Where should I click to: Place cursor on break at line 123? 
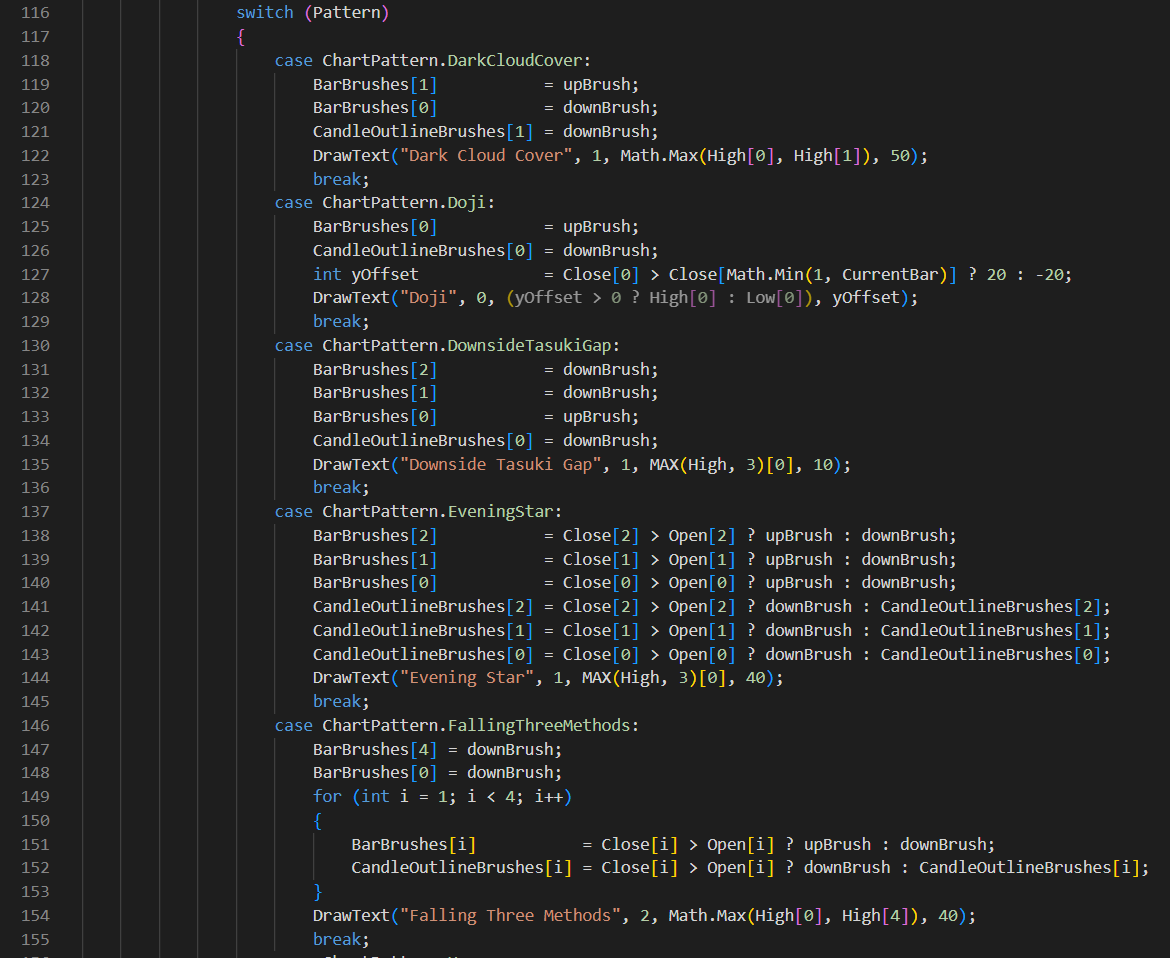coord(337,179)
